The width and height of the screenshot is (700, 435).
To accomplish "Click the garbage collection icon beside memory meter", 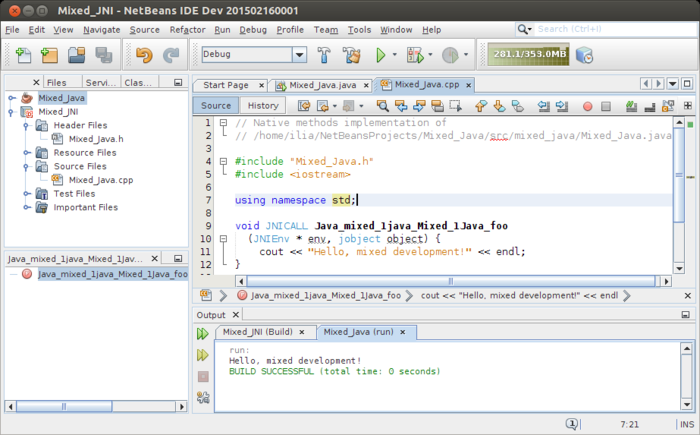I will [585, 55].
